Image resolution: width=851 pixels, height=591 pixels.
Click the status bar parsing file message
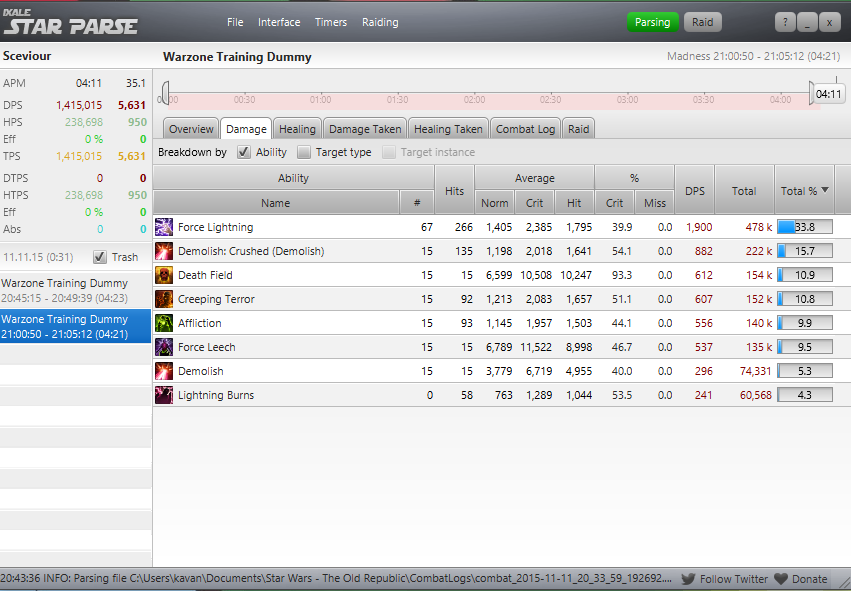pos(336,579)
